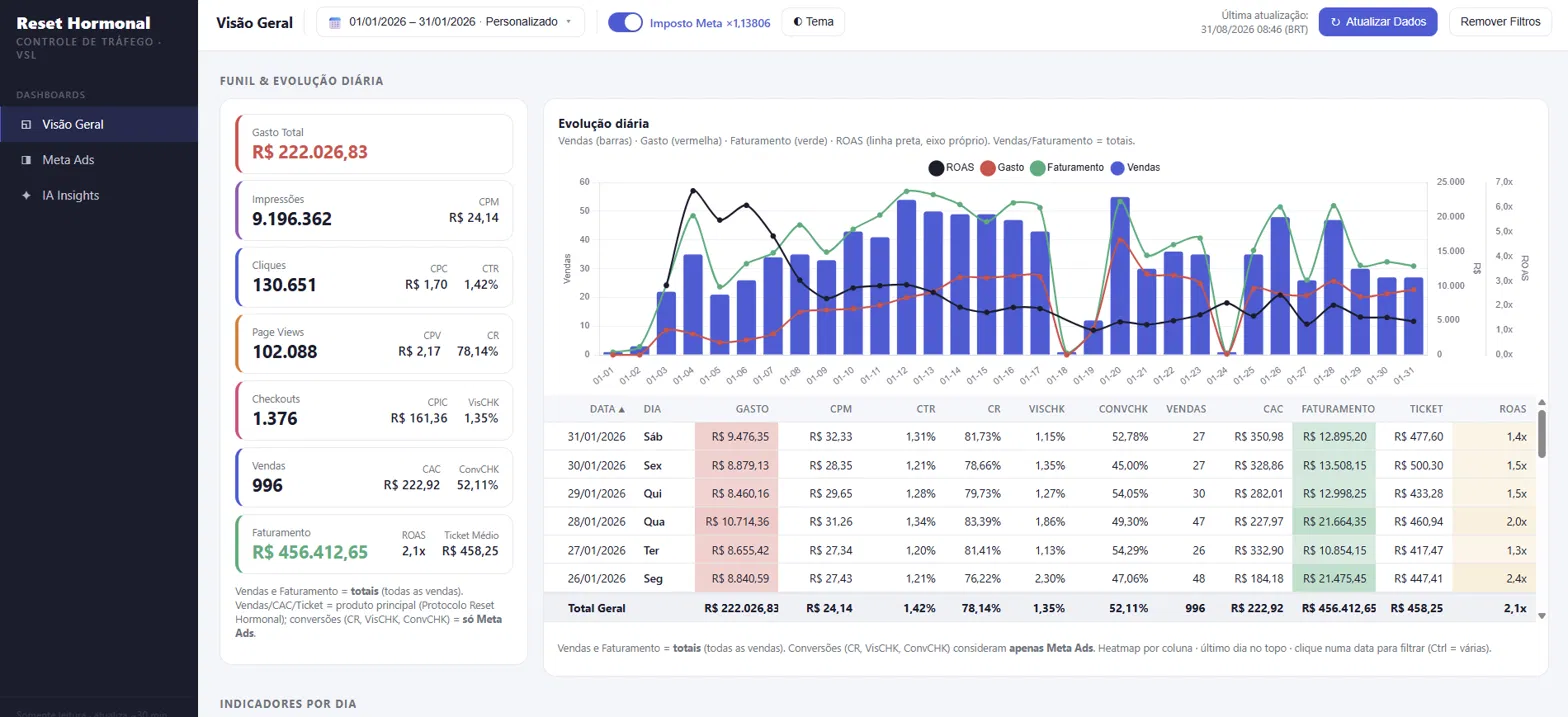Click the table vertical scrollbar thumb

(x=1541, y=434)
